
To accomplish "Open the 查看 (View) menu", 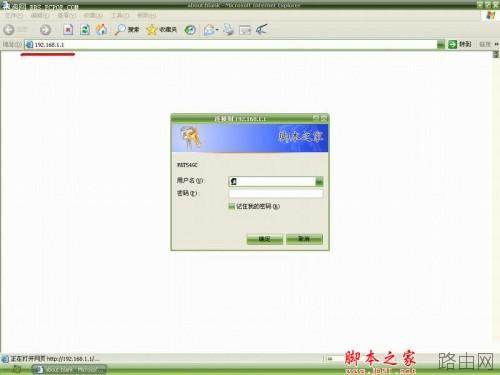I will pyautogui.click(x=67, y=15).
